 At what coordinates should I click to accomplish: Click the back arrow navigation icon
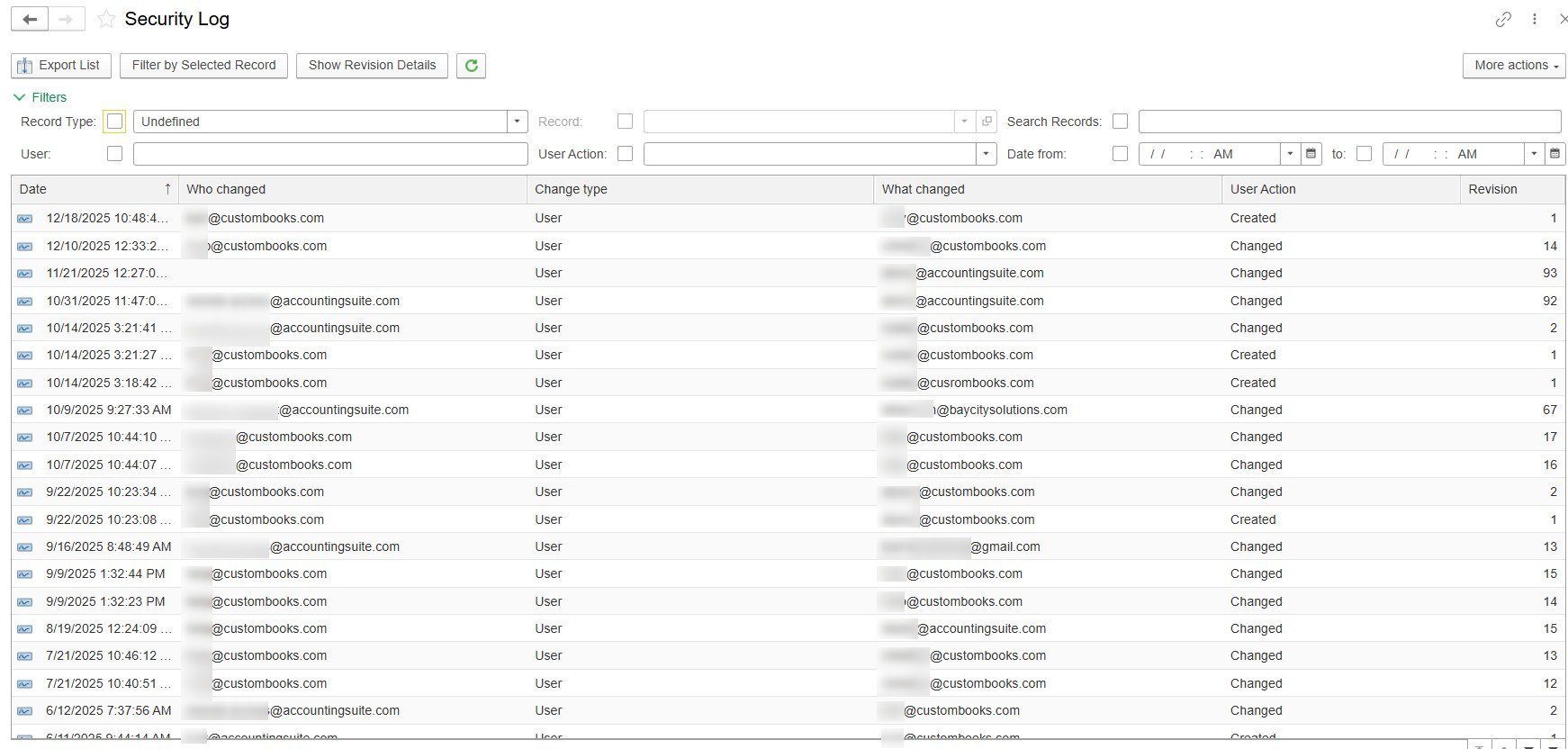(x=30, y=19)
